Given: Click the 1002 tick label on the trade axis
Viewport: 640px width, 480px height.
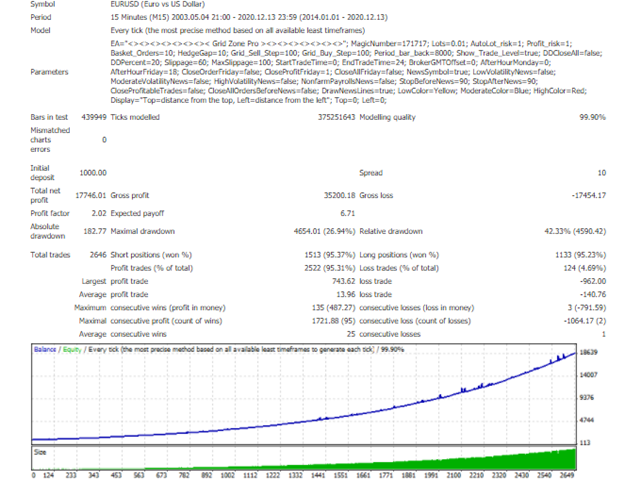Looking at the screenshot, I should pyautogui.click(x=228, y=476).
